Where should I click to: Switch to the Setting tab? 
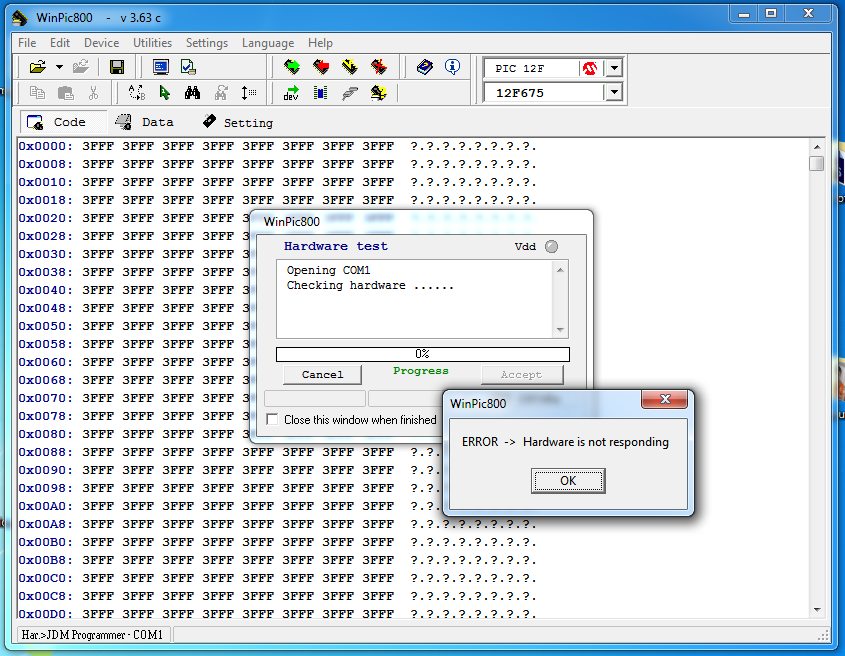(238, 122)
